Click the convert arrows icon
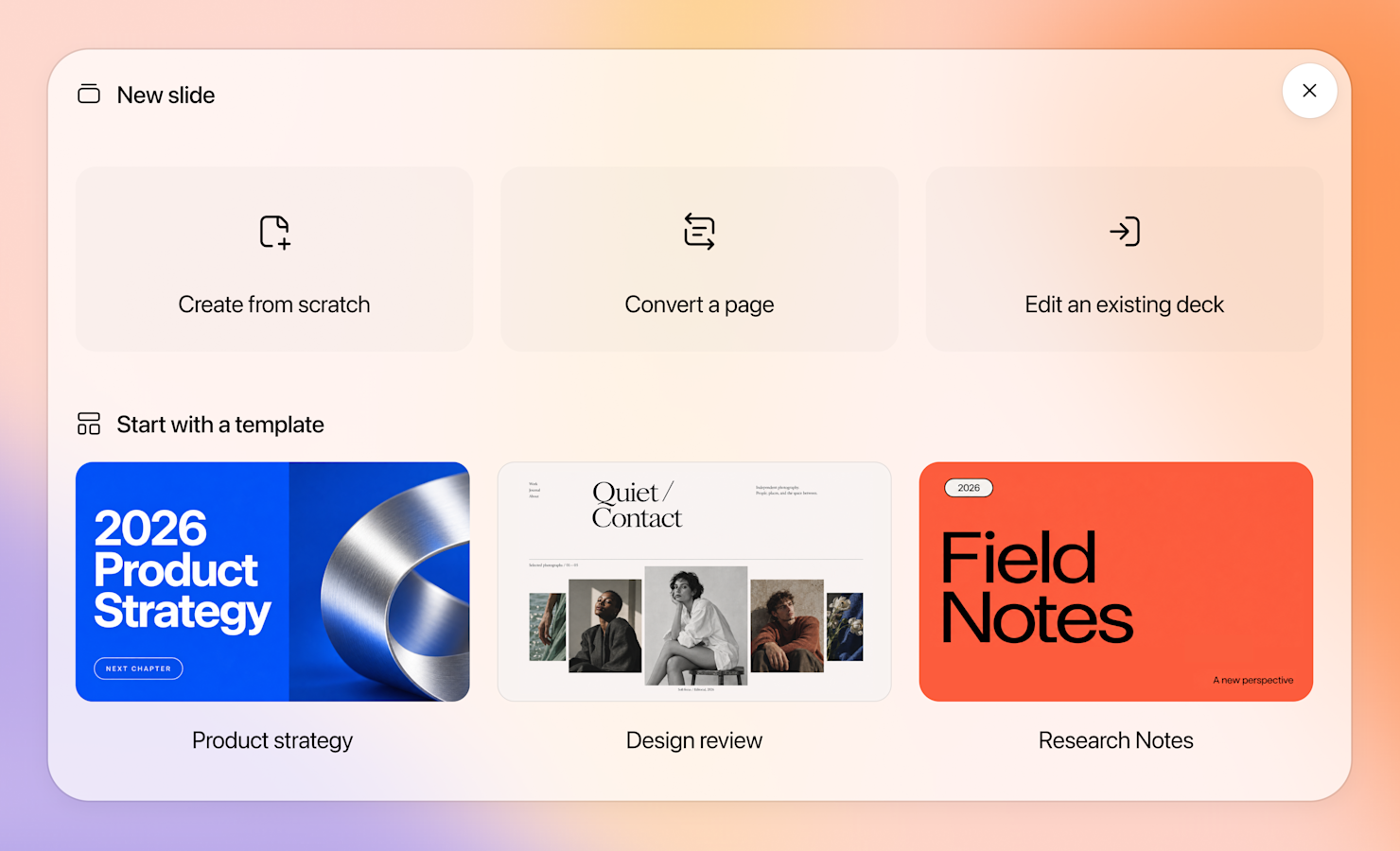This screenshot has width=1400, height=851. pos(699,232)
